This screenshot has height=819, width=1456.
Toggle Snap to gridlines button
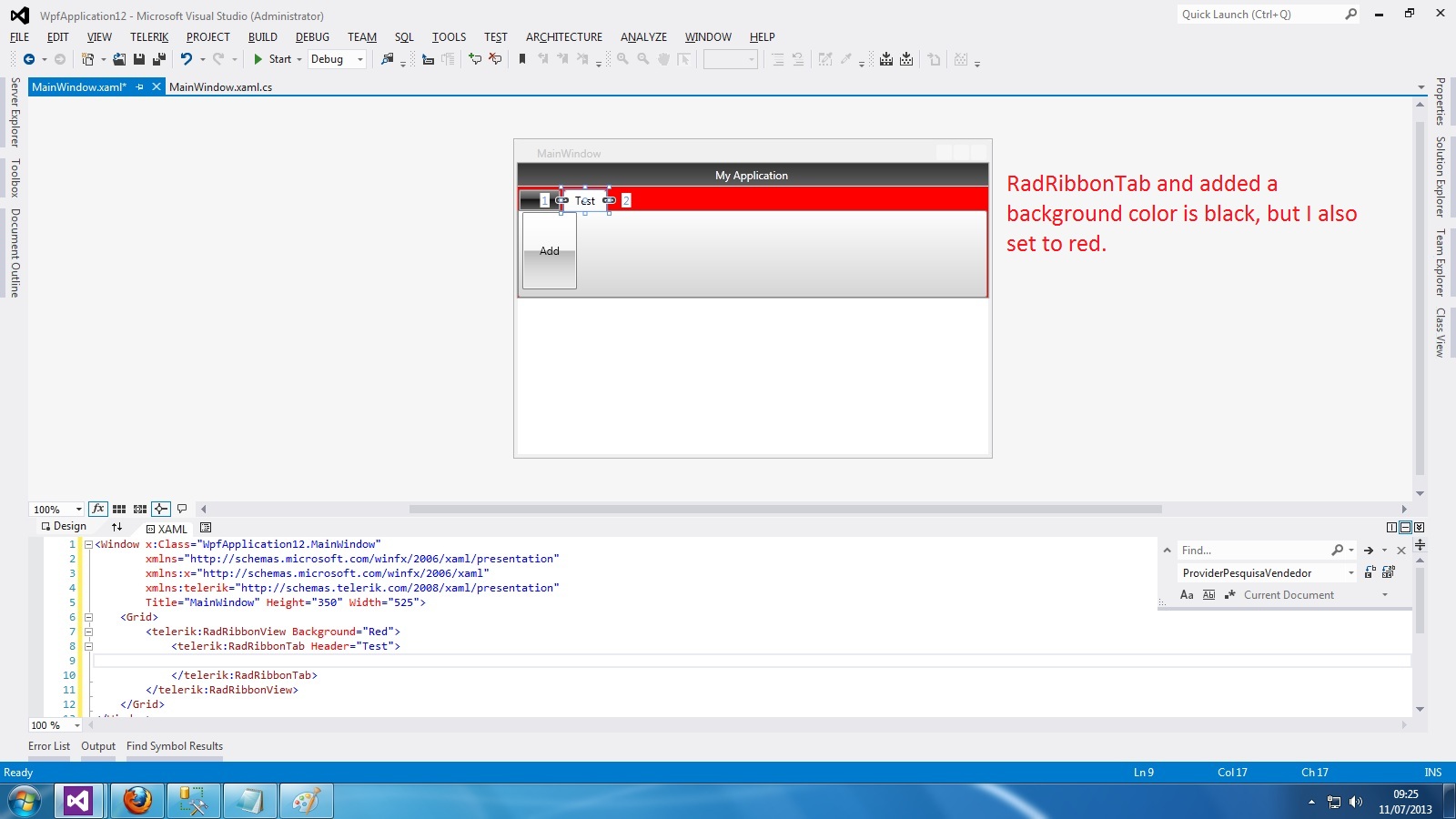point(140,509)
